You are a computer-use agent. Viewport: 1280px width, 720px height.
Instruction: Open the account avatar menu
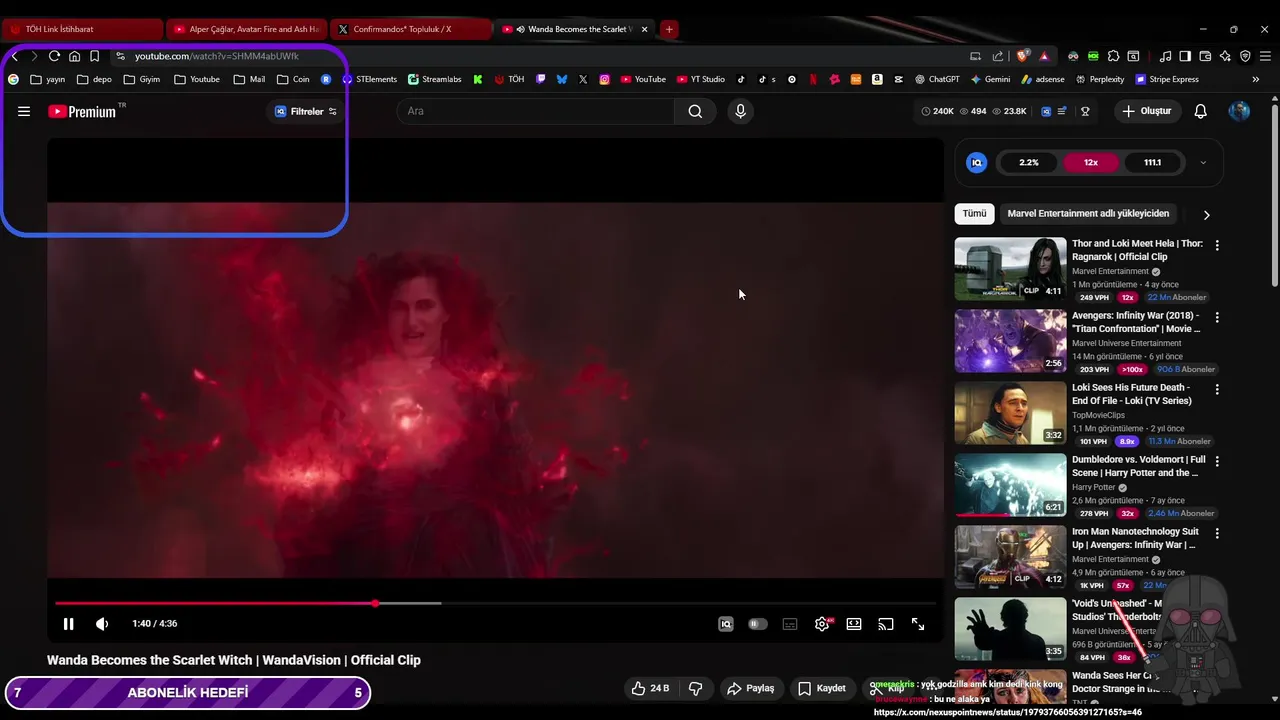click(x=1239, y=111)
